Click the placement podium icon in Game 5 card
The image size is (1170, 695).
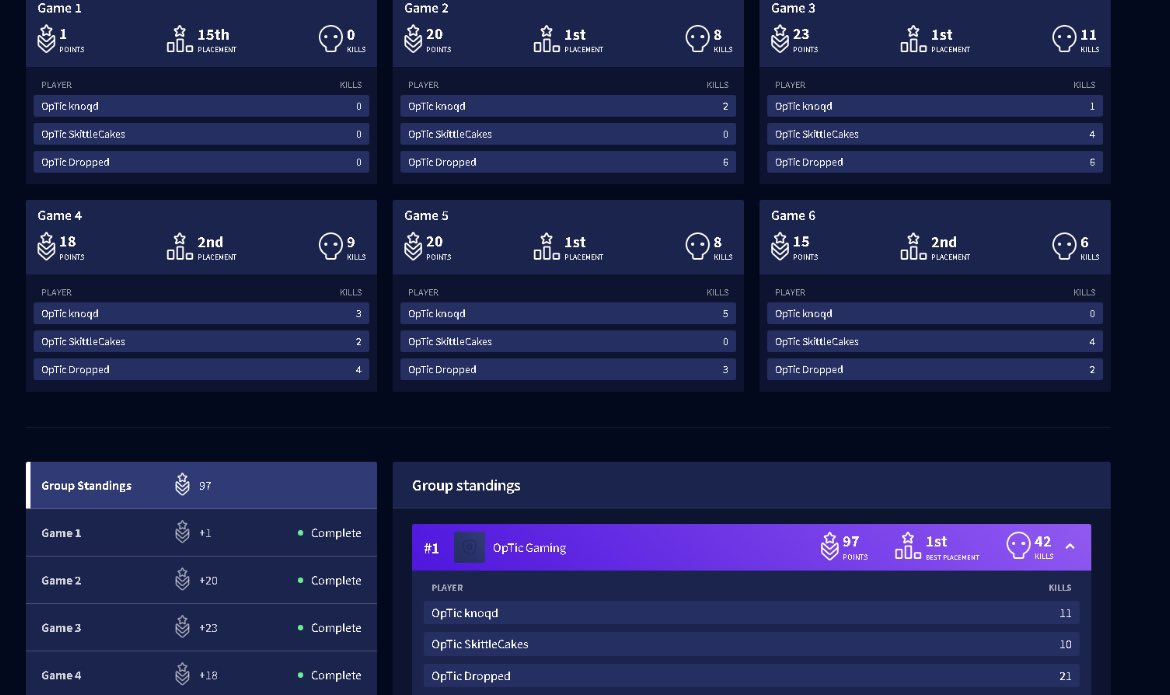point(547,246)
